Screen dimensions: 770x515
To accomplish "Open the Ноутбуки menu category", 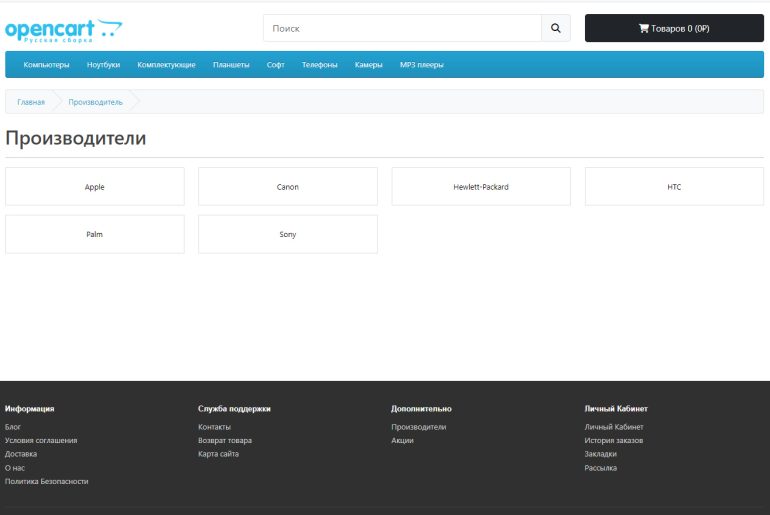I will [103, 65].
